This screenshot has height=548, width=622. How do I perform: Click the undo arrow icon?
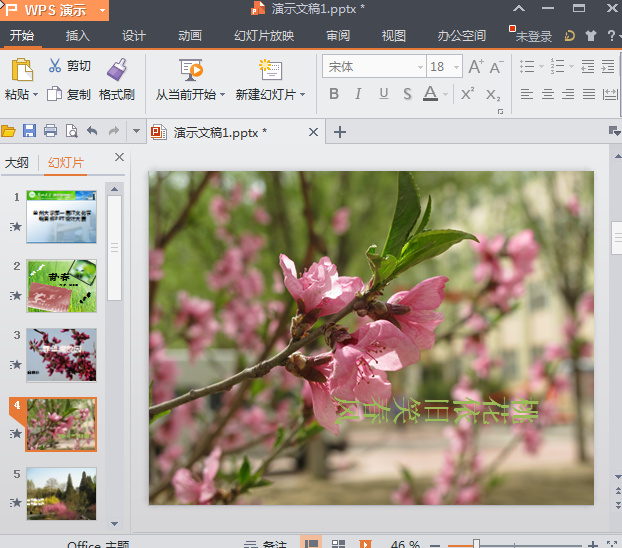(92, 131)
